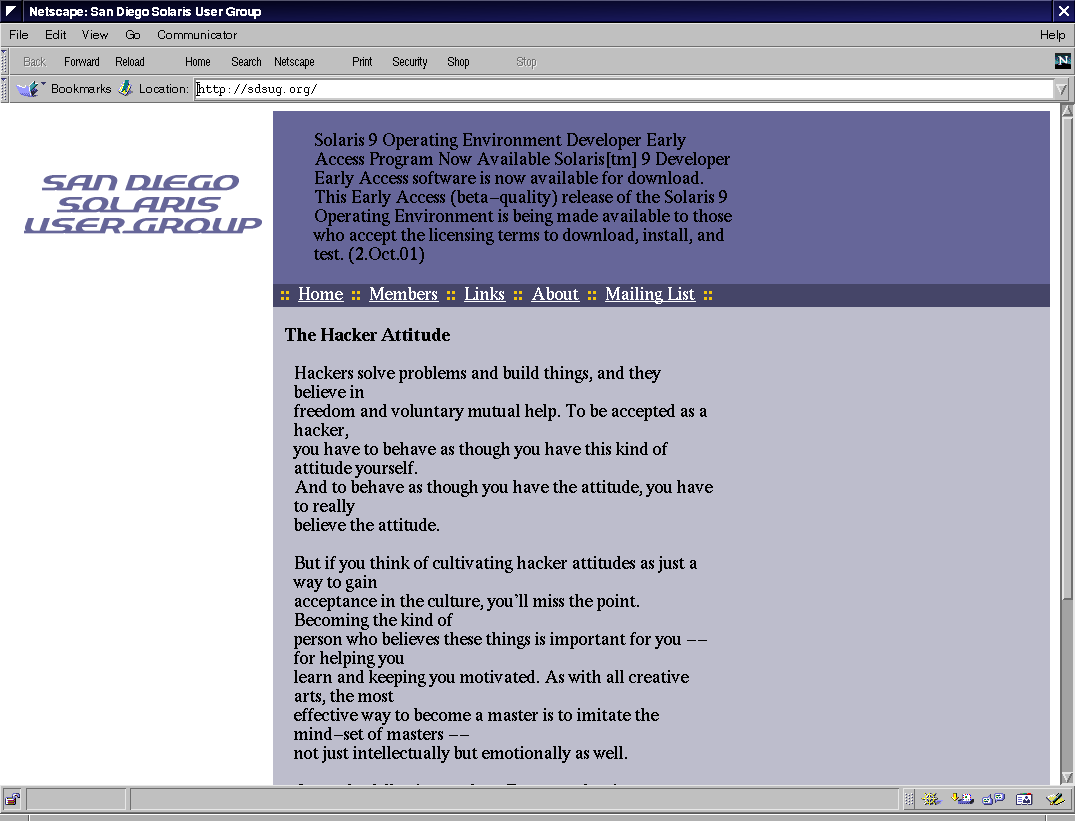This screenshot has height=821, width=1075.
Task: Open the Communicator menu
Action: [197, 34]
